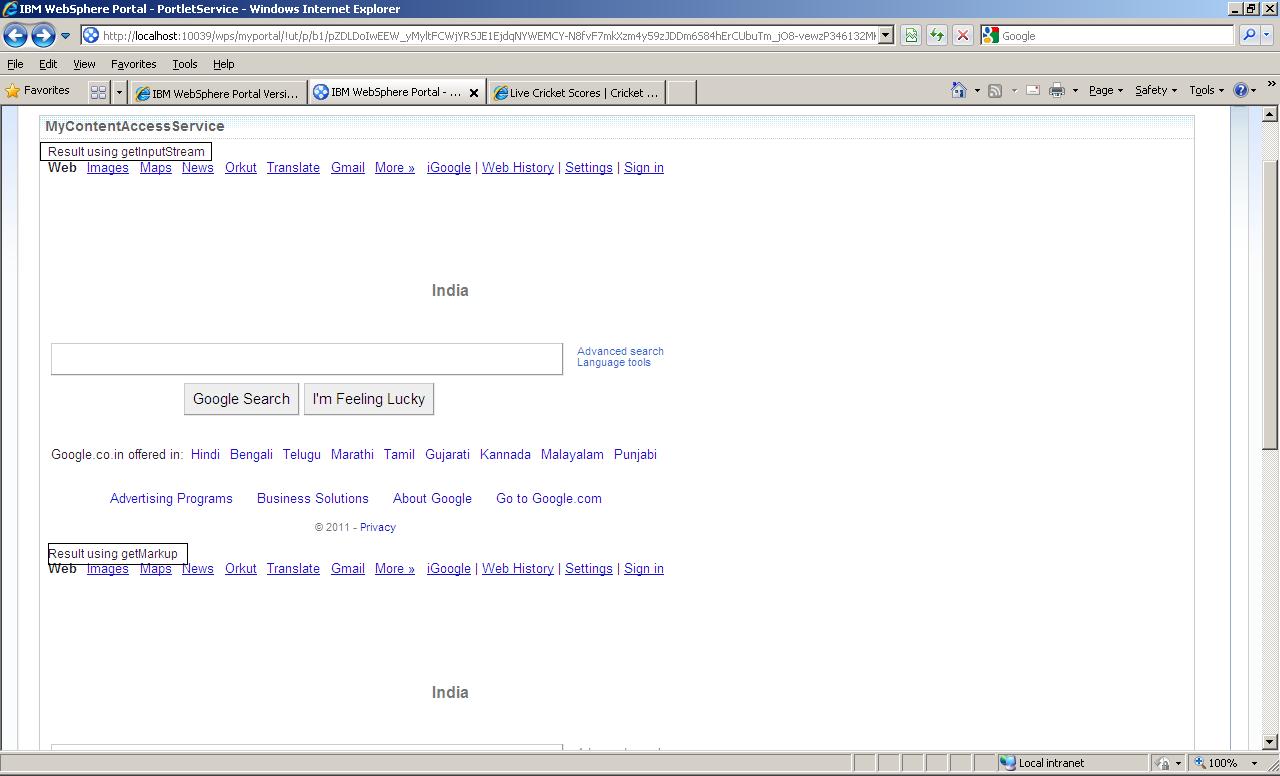Open the Favorites menu in menu bar
Viewport: 1280px width, 776px height.
[x=133, y=64]
